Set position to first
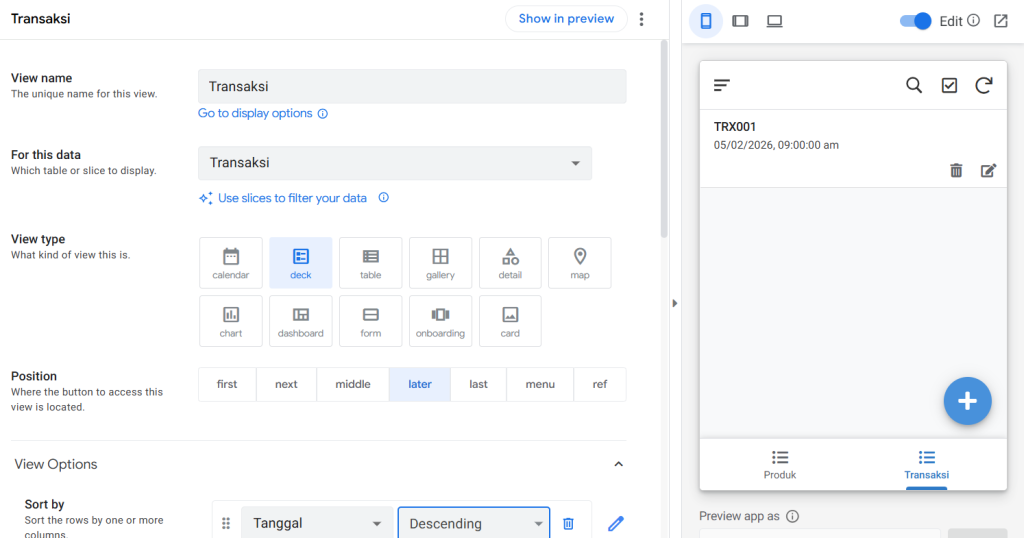This screenshot has height=538, width=1024. [x=227, y=385]
